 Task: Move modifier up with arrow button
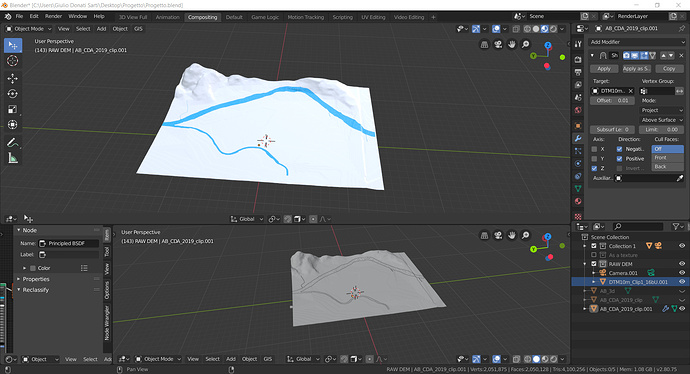[x=663, y=55]
